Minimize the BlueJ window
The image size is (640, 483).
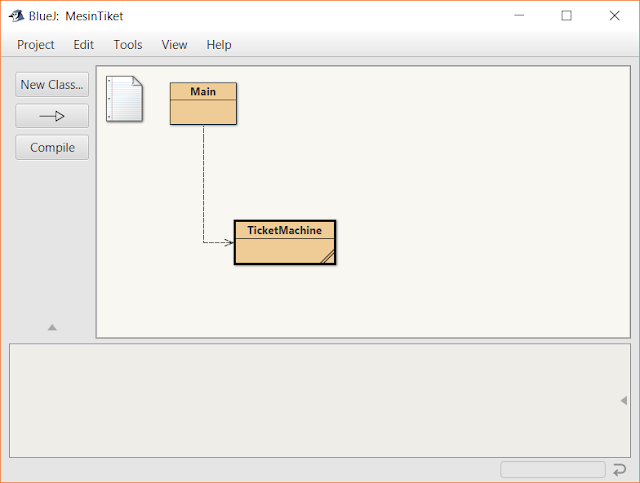pos(519,16)
